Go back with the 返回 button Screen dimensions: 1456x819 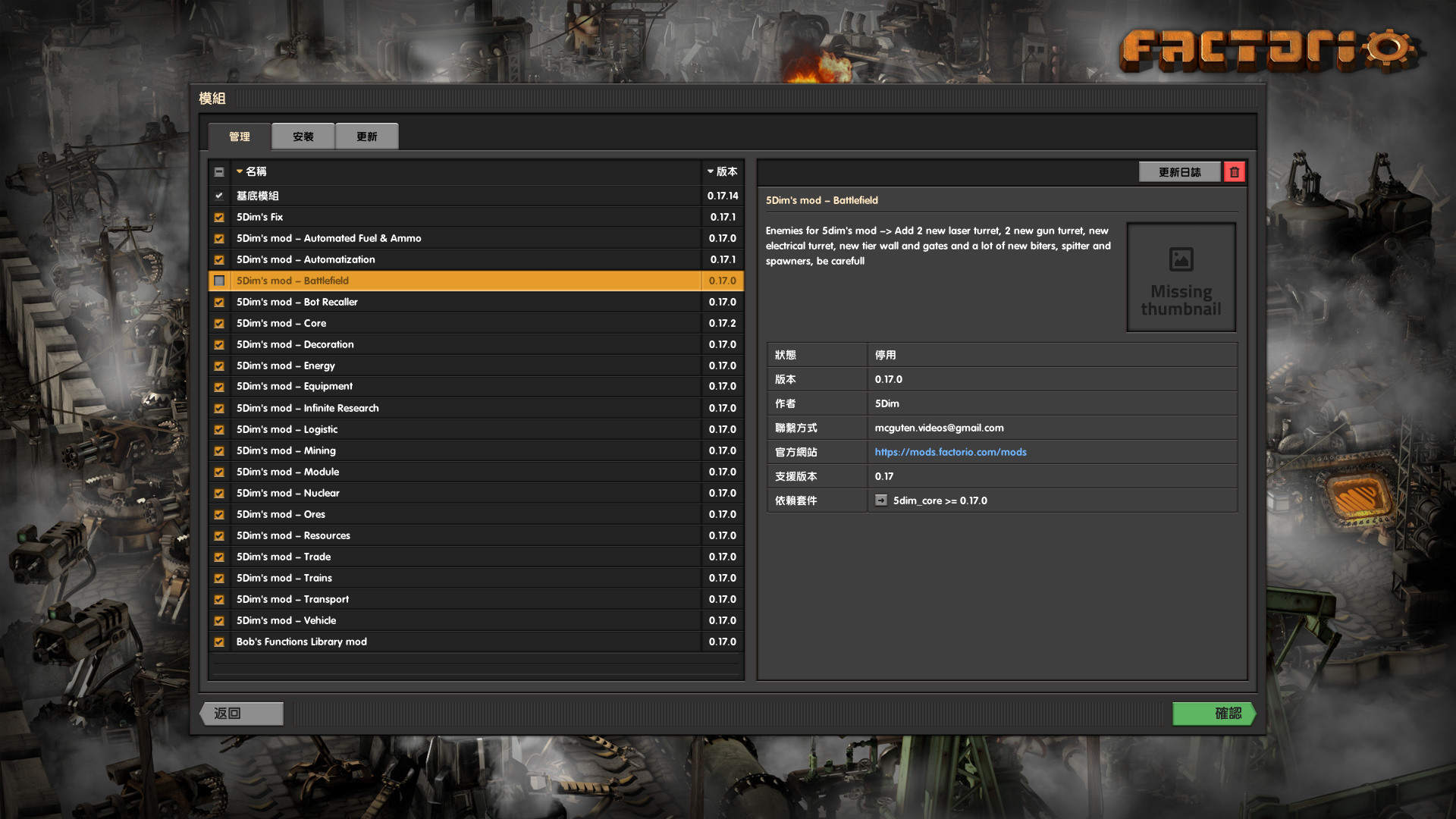(241, 714)
